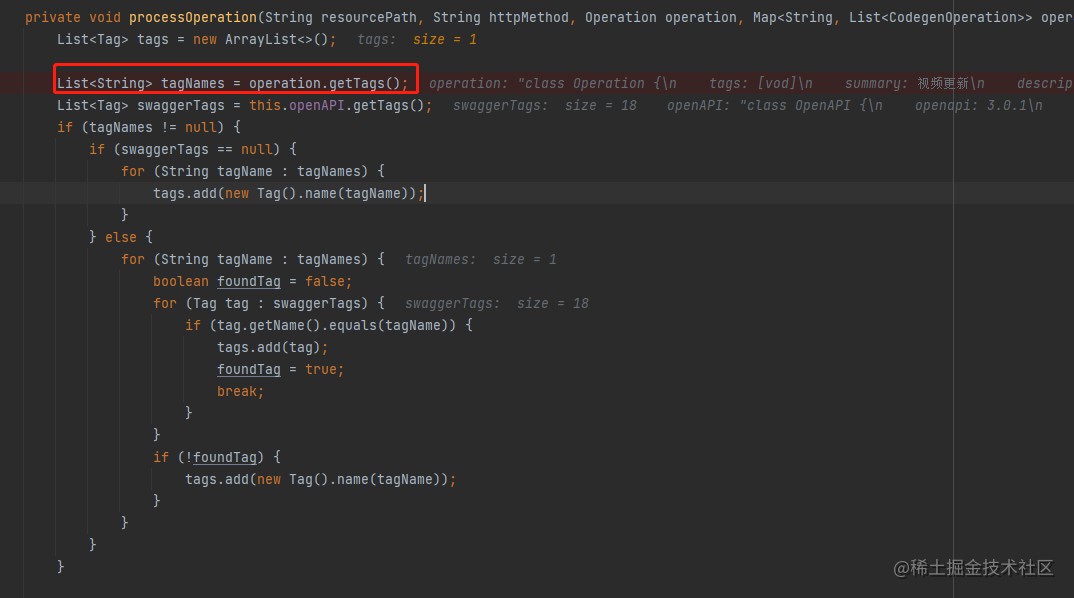Click the else keyword in the branch
Image resolution: width=1074 pixels, height=598 pixels.
click(x=120, y=237)
